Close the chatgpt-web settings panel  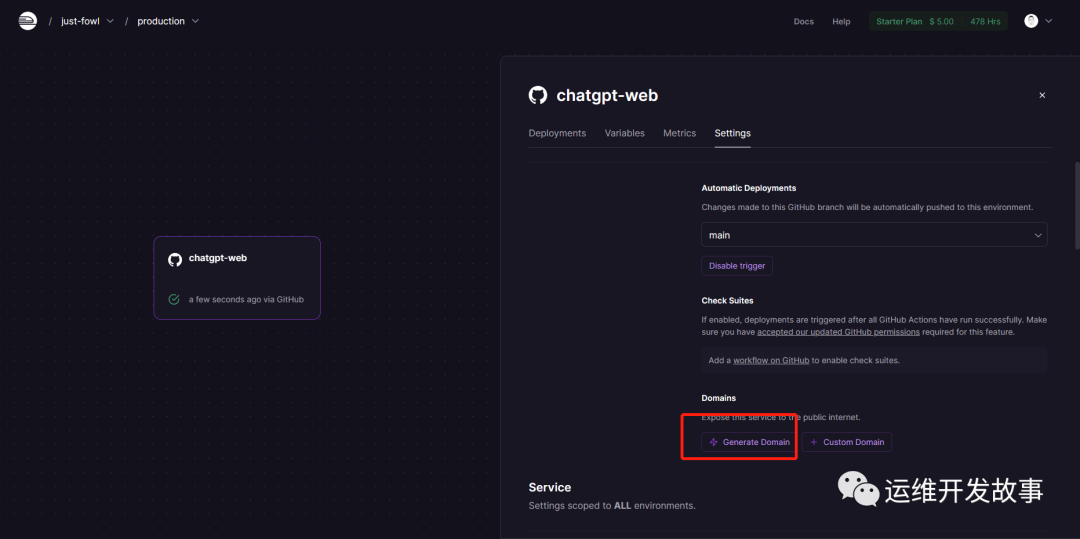click(x=1042, y=96)
